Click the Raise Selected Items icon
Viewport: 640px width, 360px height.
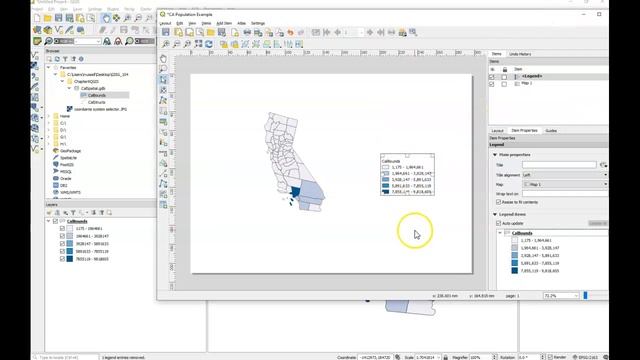267,44
